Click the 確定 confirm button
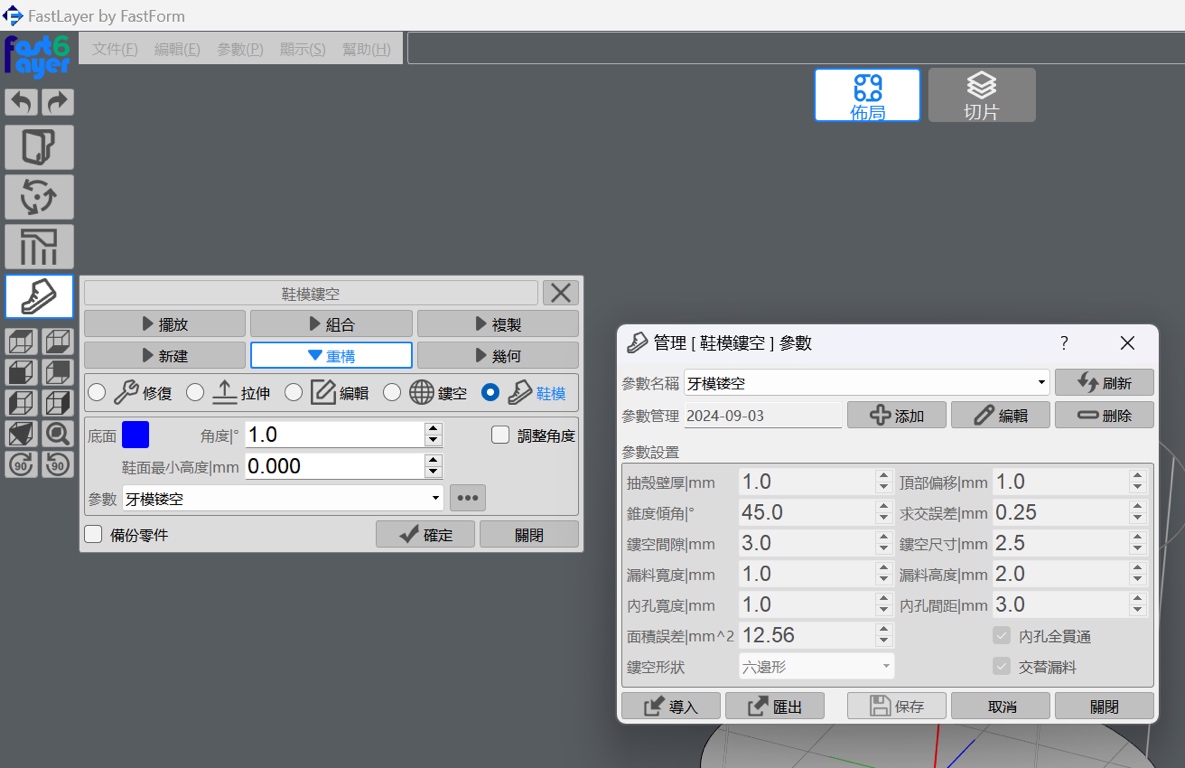Viewport: 1185px width, 768px height. (425, 535)
